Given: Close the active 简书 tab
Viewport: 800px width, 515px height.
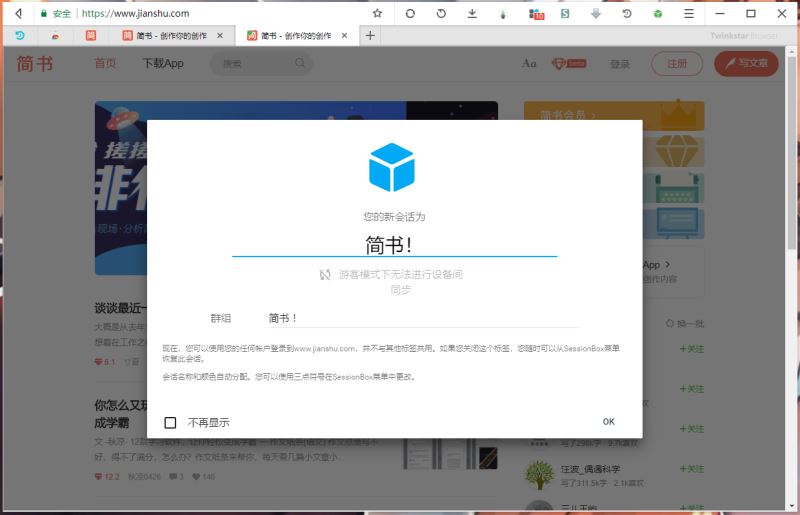Looking at the screenshot, I should pyautogui.click(x=344, y=36).
